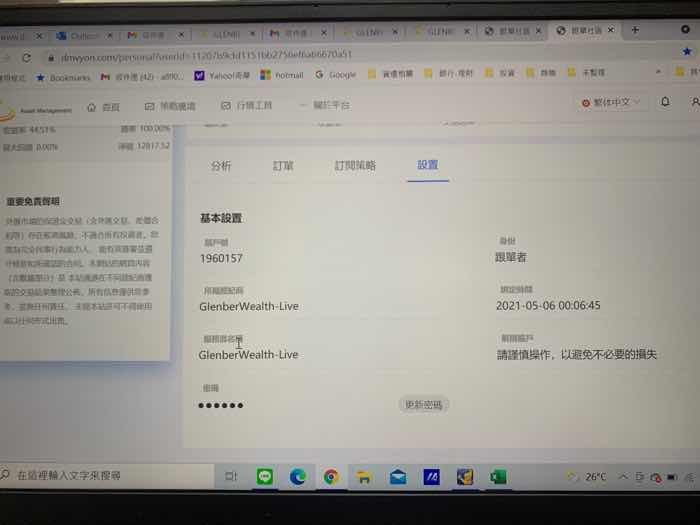The width and height of the screenshot is (700, 525).
Task: Open the weather 26°C tray widget
Action: 587,476
